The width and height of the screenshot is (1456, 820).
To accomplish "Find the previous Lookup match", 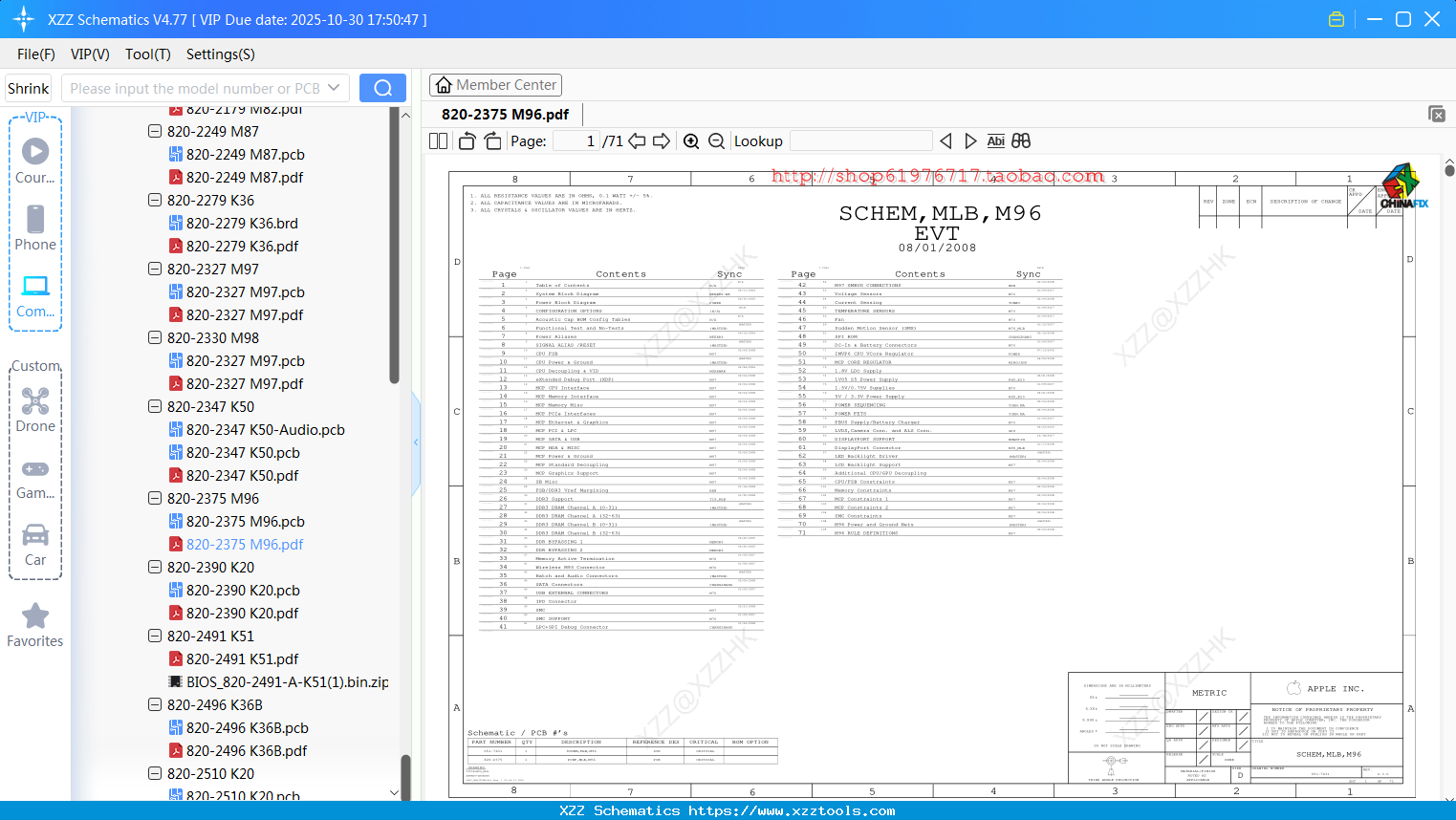I will point(945,141).
